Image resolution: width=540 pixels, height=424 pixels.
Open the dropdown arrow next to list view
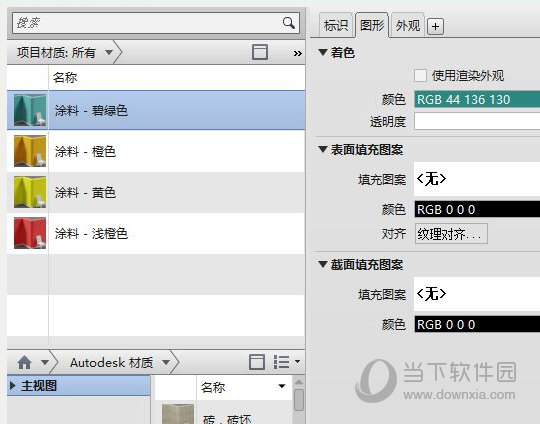(297, 362)
